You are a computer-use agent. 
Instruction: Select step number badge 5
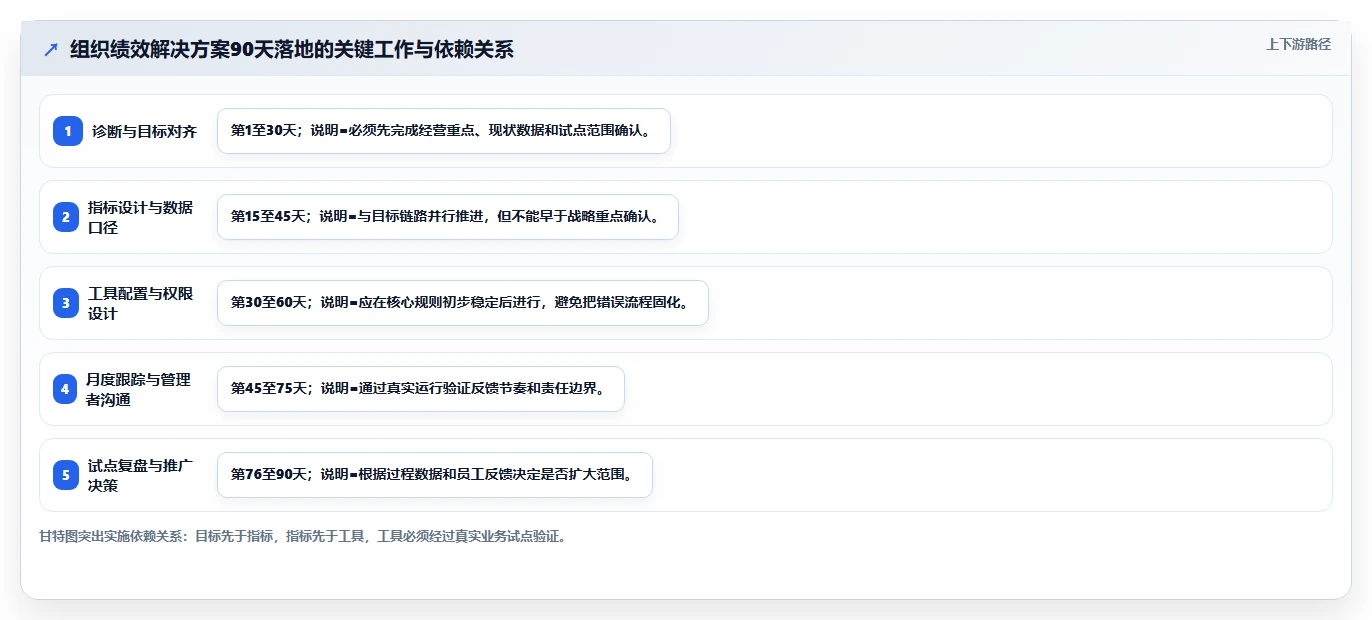67,475
